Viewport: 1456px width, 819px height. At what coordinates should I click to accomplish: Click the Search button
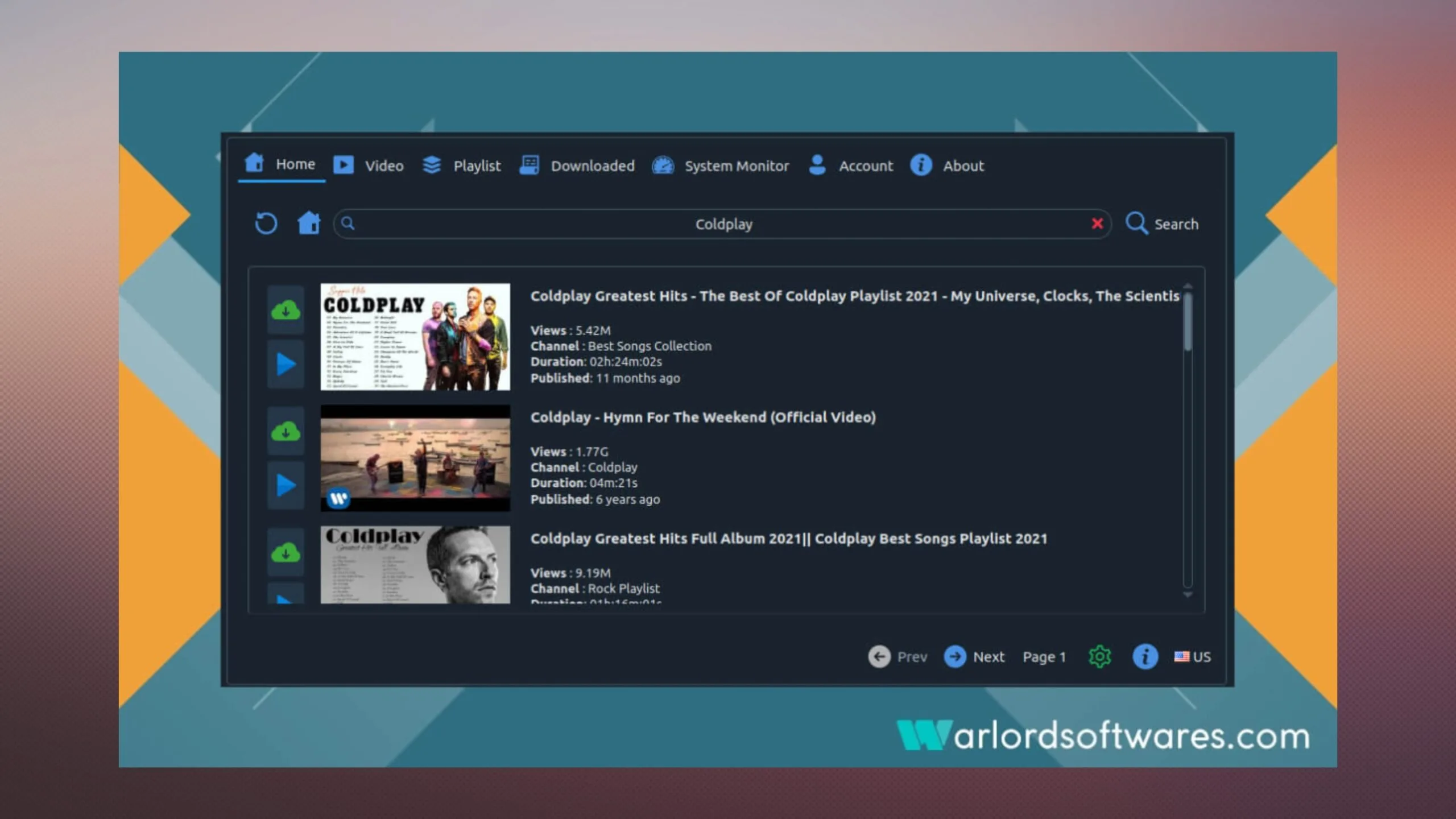1162,224
